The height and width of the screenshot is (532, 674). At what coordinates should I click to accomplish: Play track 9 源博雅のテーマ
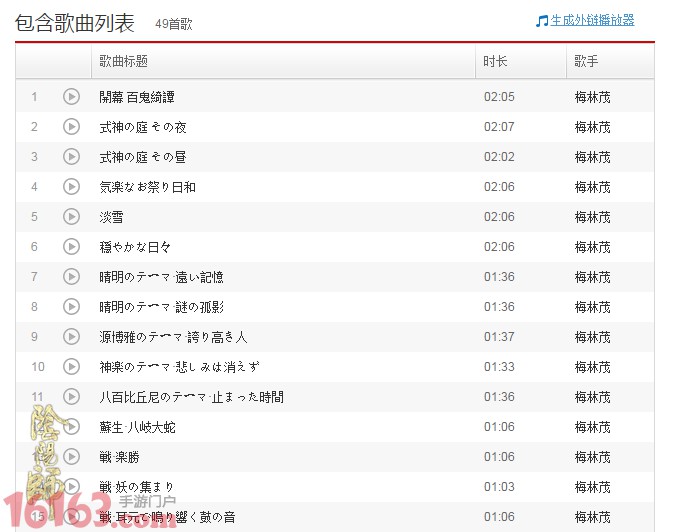[71, 336]
